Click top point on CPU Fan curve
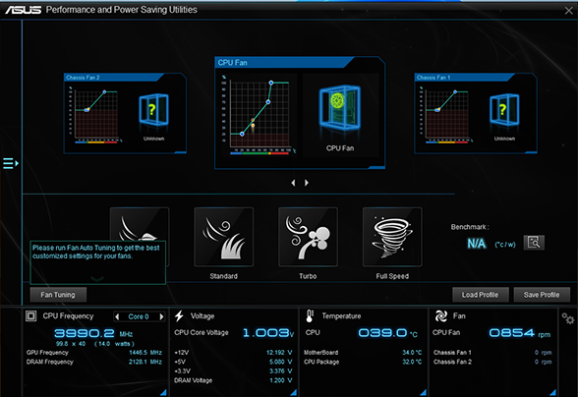This screenshot has height=397, width=578. 271,83
